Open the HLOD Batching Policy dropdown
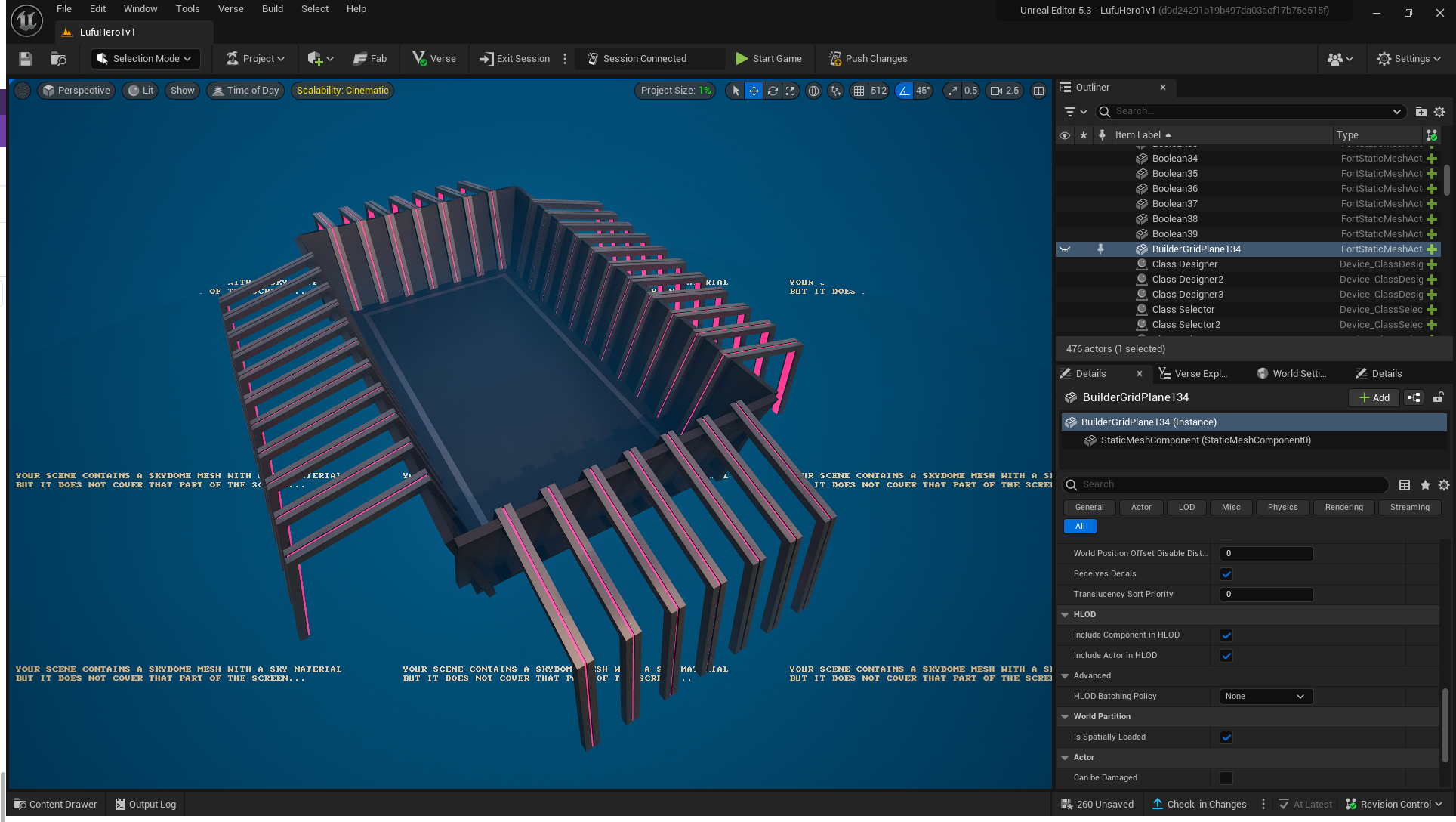This screenshot has width=1456, height=822. point(1265,696)
